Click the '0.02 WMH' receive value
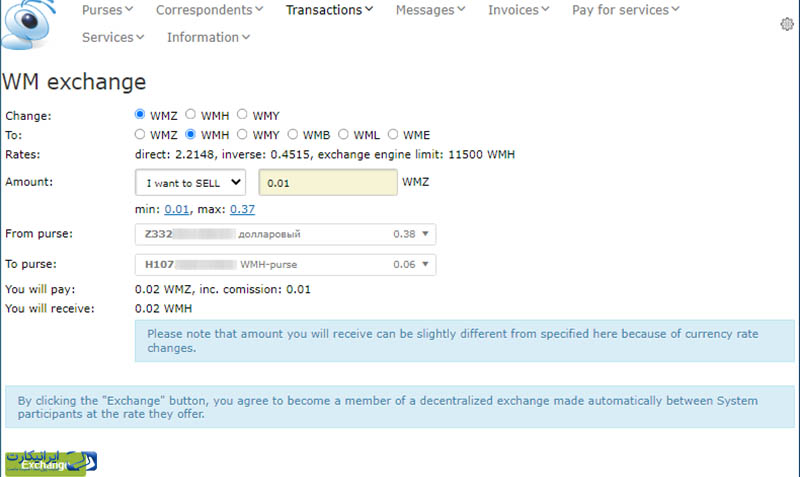The width and height of the screenshot is (800, 477). point(163,309)
